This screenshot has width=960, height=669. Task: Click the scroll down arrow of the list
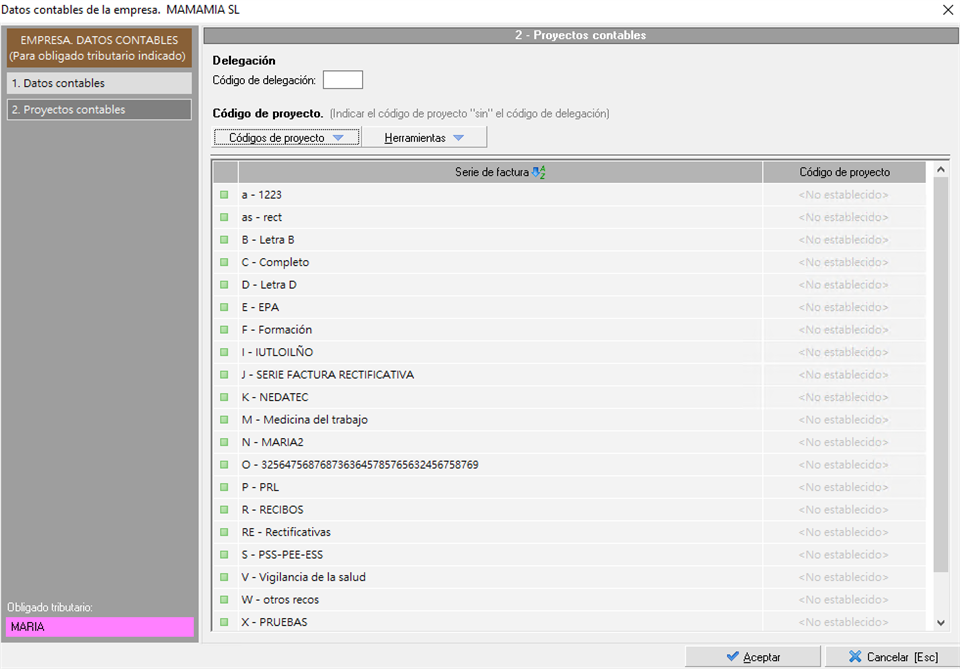(941, 622)
